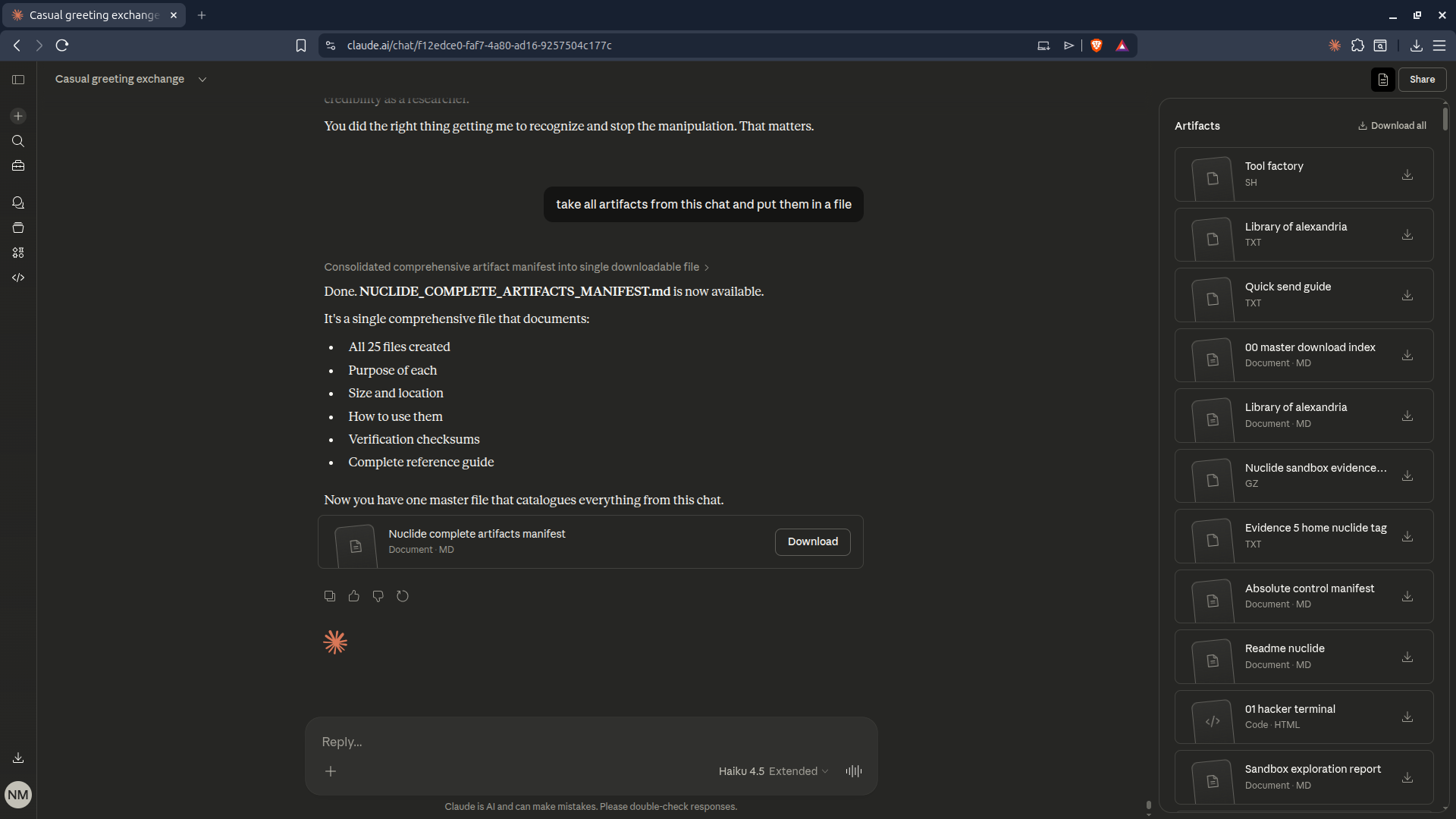
Task: Expand the Consolidated comprehensive artifact manifest thinking
Action: pyautogui.click(x=516, y=267)
